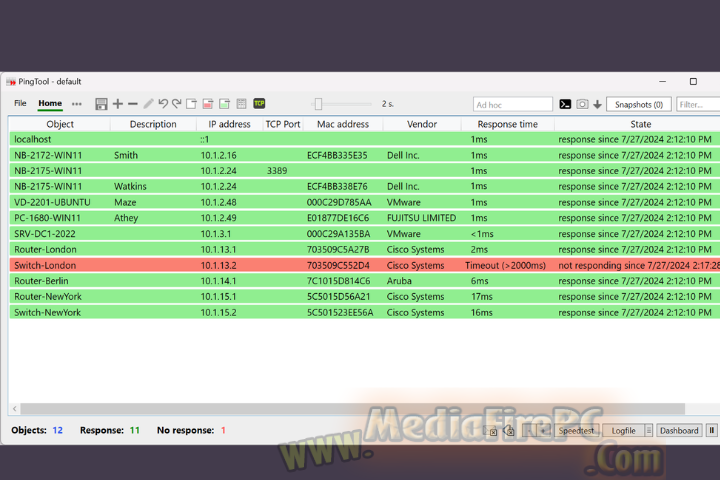Click the Timeout (>2000ms) cell

pyautogui.click(x=505, y=265)
